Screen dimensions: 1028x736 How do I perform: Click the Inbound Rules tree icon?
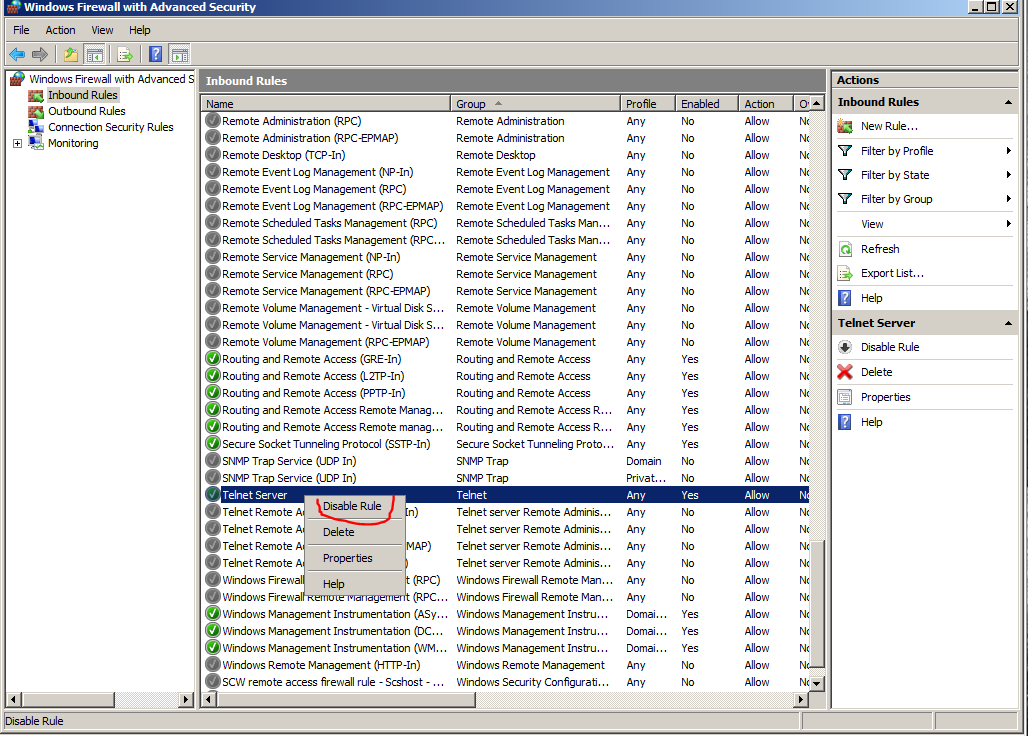(35, 96)
